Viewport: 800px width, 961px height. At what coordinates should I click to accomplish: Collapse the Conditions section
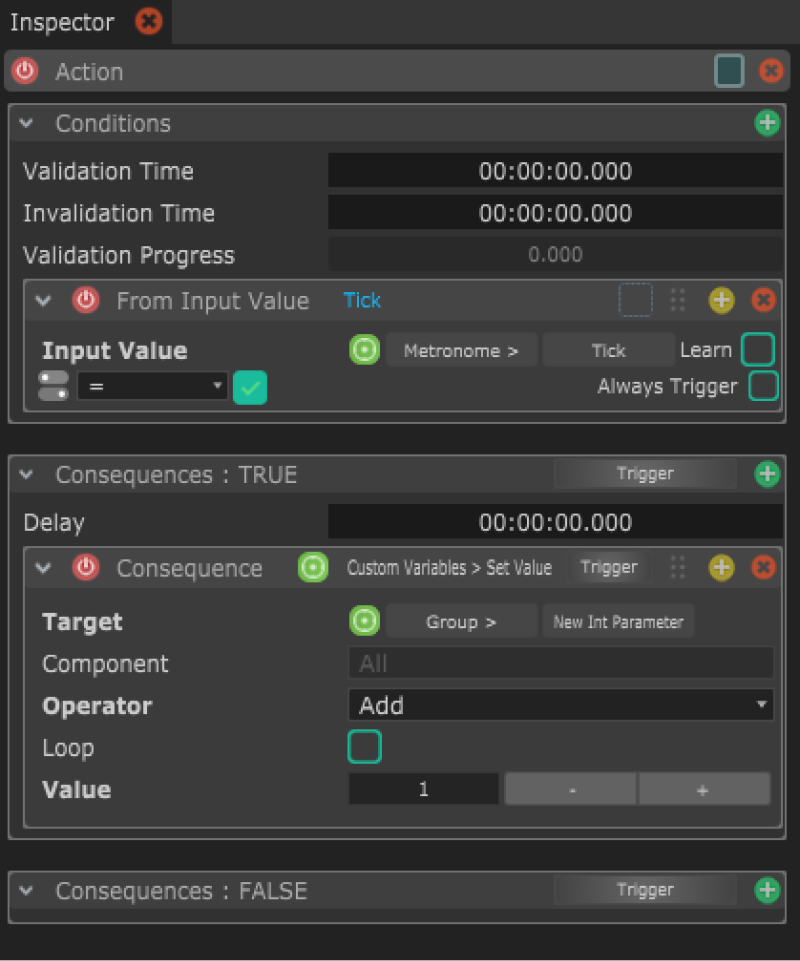27,123
